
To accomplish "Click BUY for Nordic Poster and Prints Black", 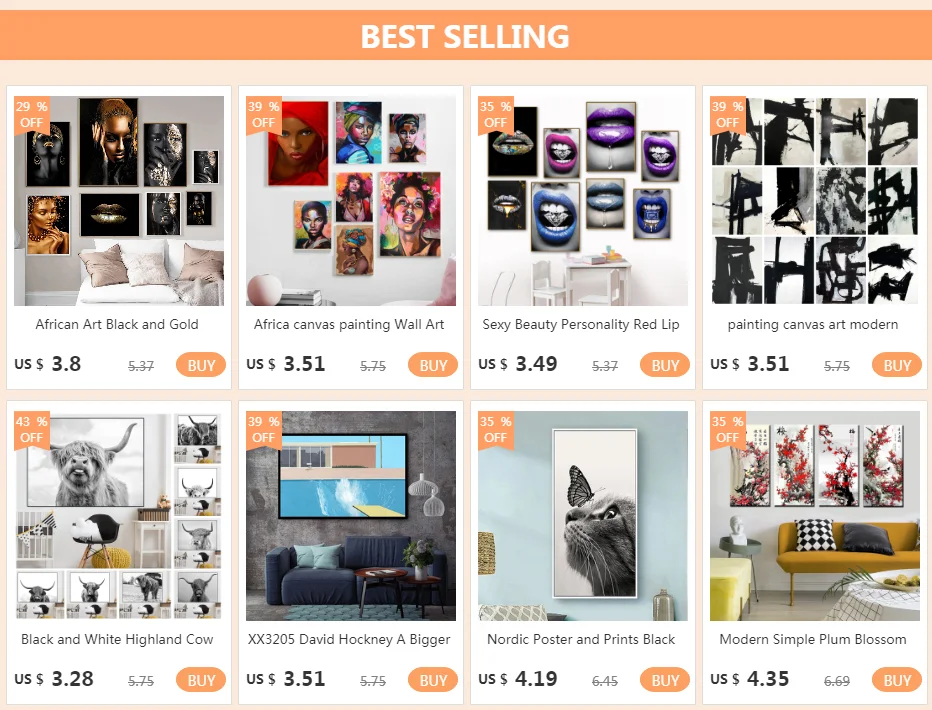I will (x=665, y=680).
